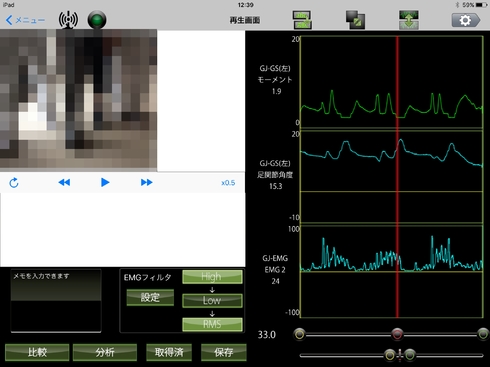Select left knob of lower zoom slider
Viewport: 490px width, 367px height.
click(x=390, y=355)
